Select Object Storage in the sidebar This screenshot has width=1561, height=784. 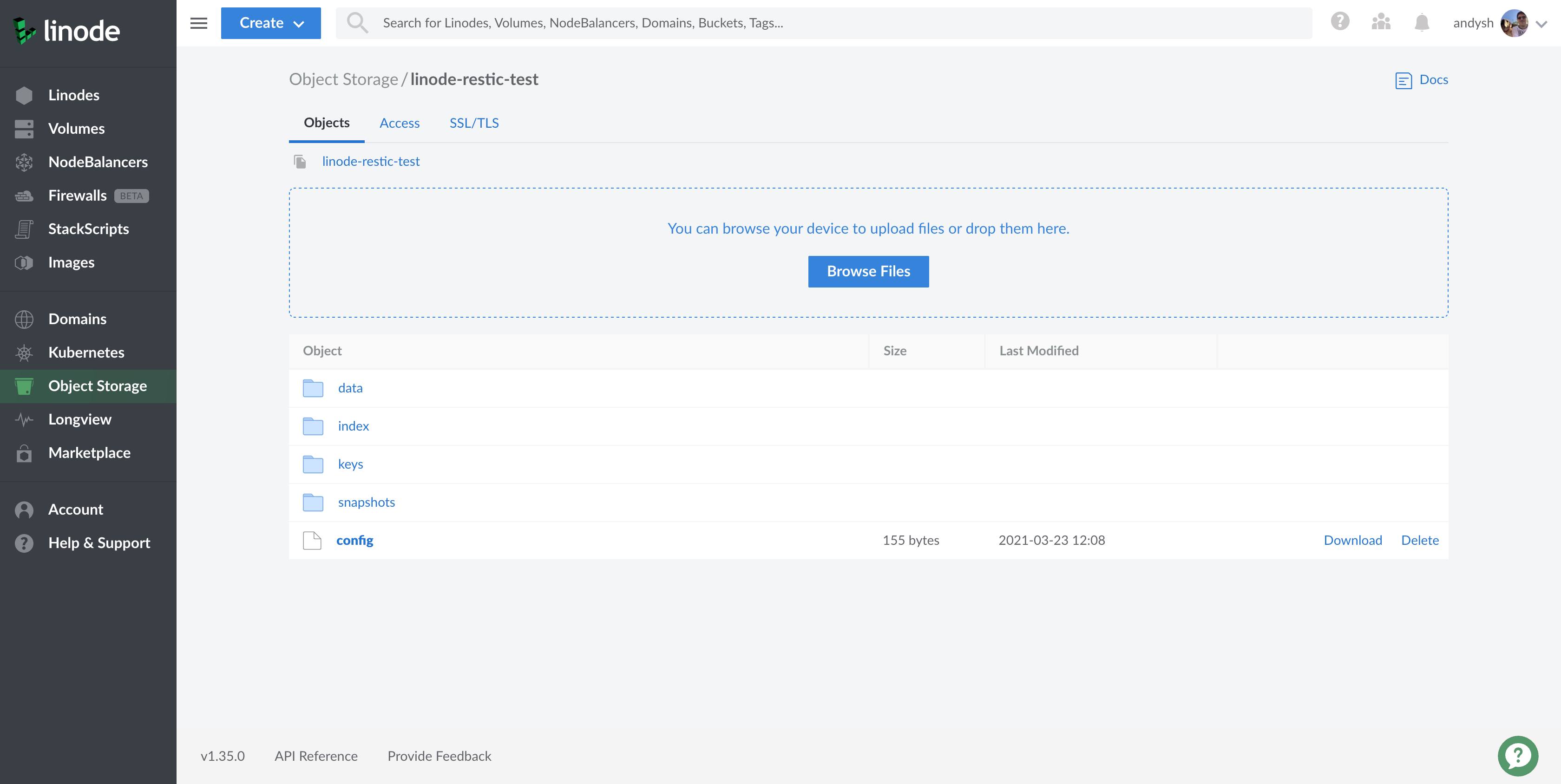(x=97, y=386)
